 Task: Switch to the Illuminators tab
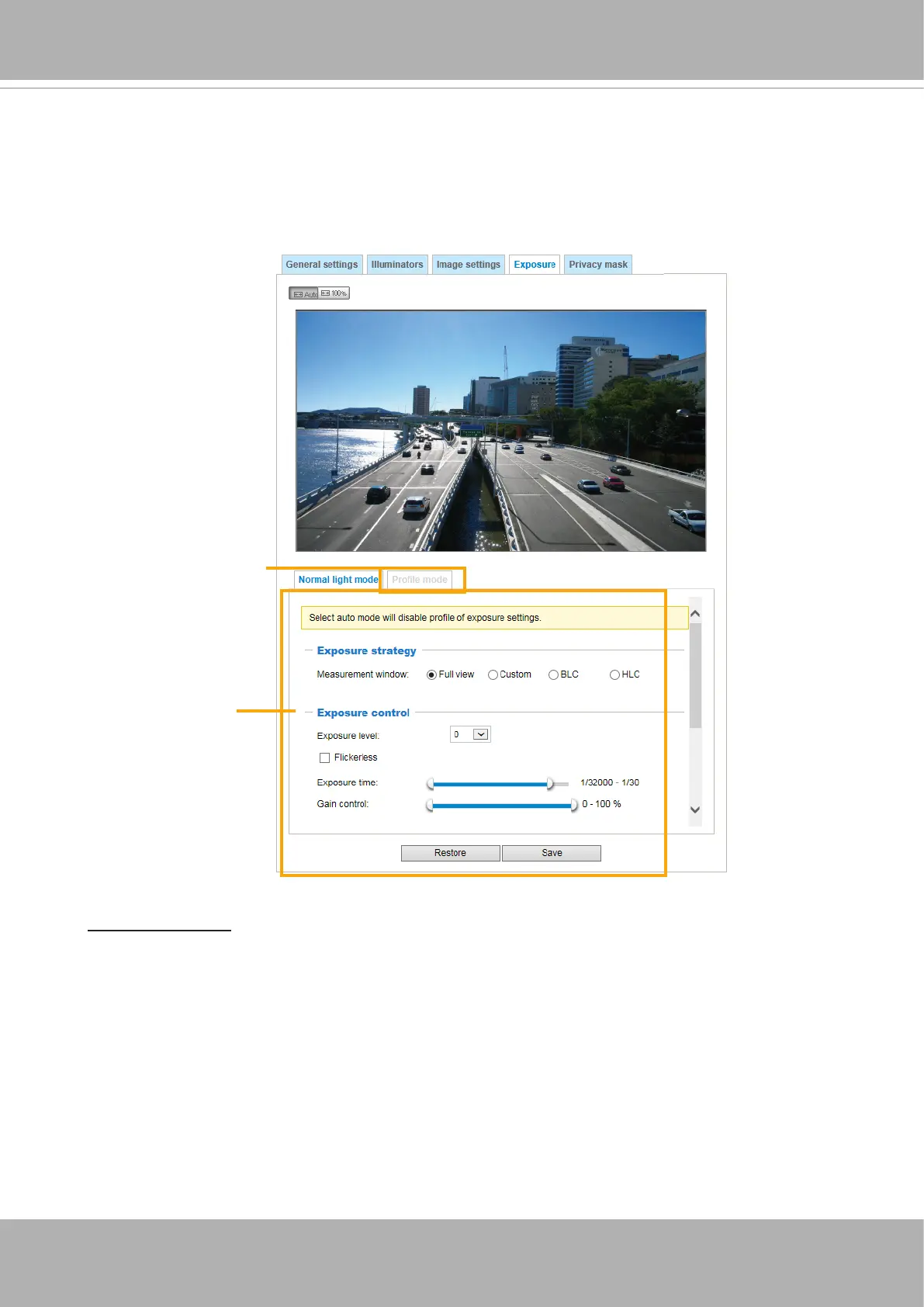(397, 265)
